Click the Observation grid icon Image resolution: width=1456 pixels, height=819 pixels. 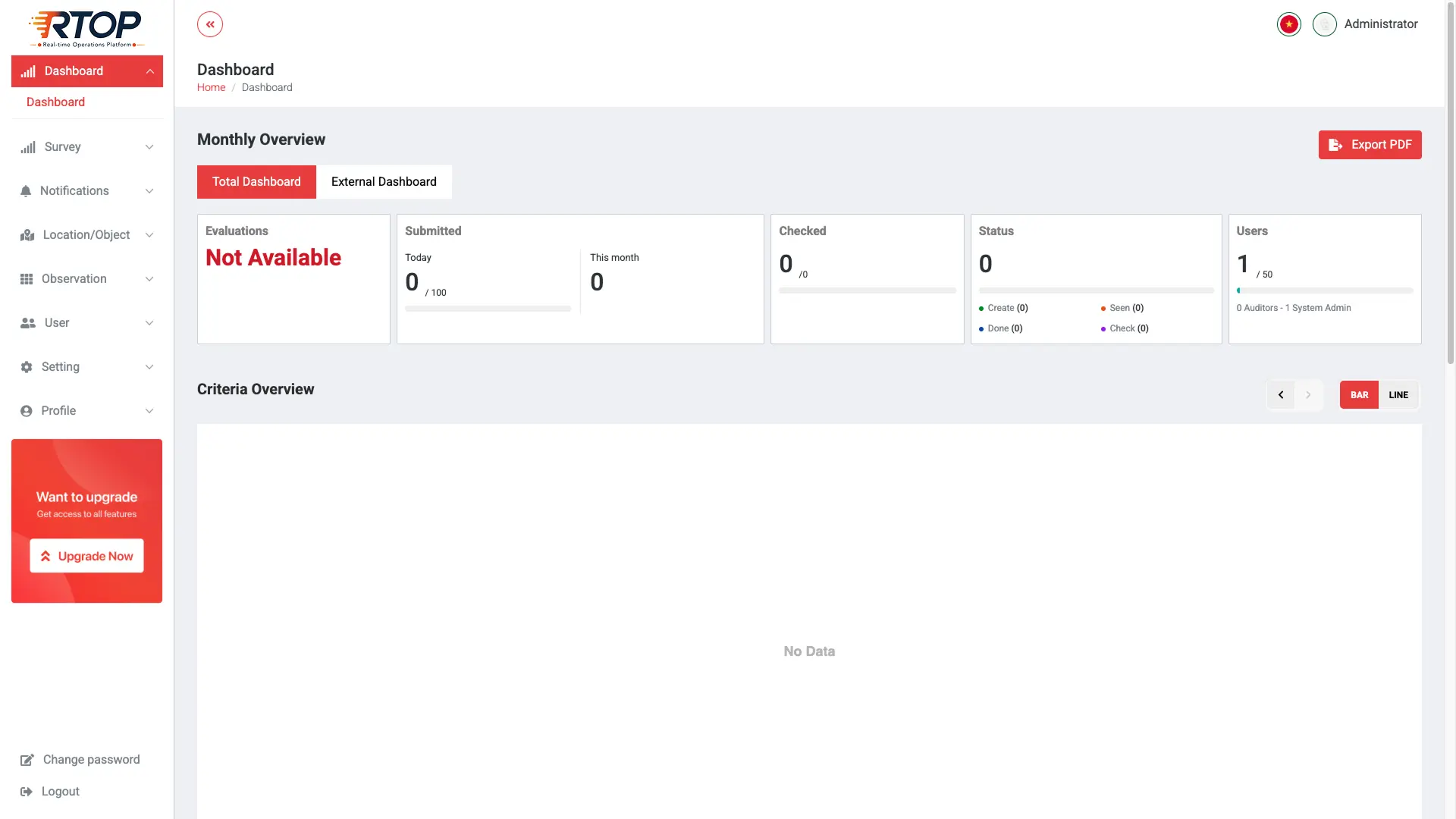pos(27,279)
